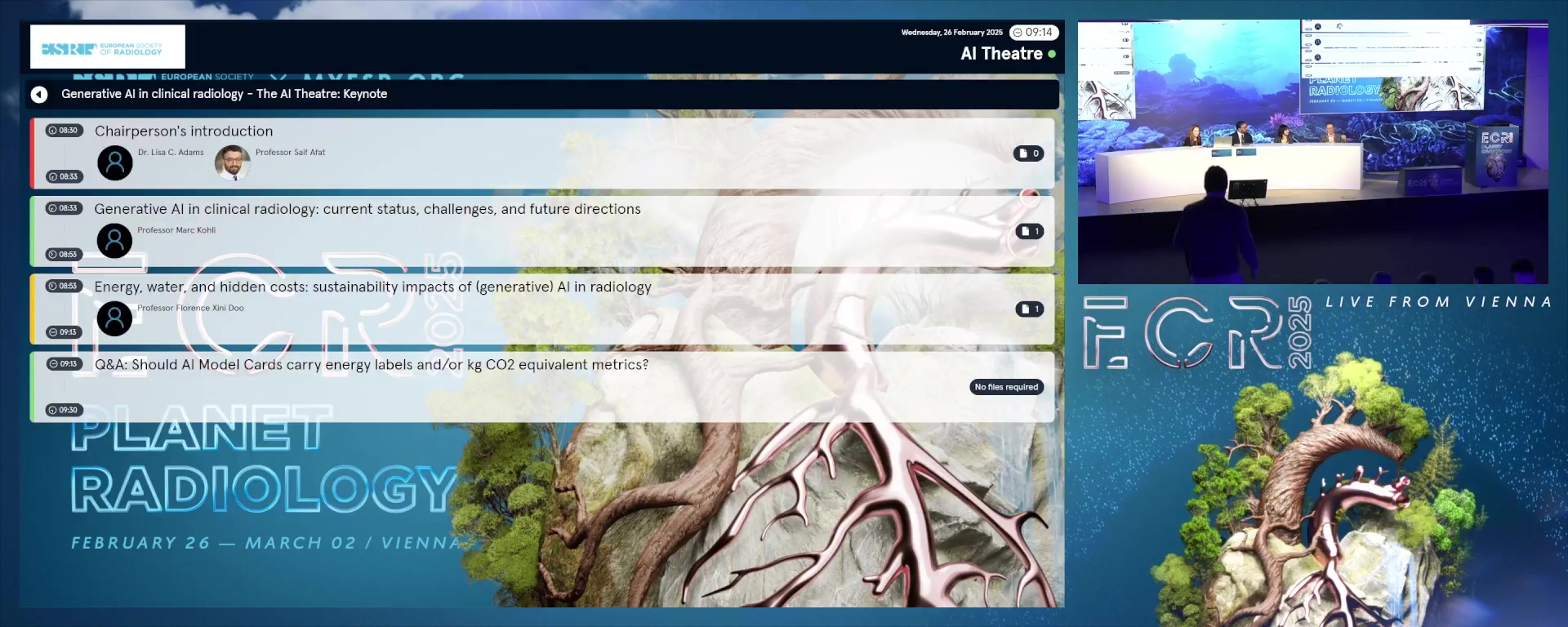Select the 09:14 clock badge

[1034, 33]
